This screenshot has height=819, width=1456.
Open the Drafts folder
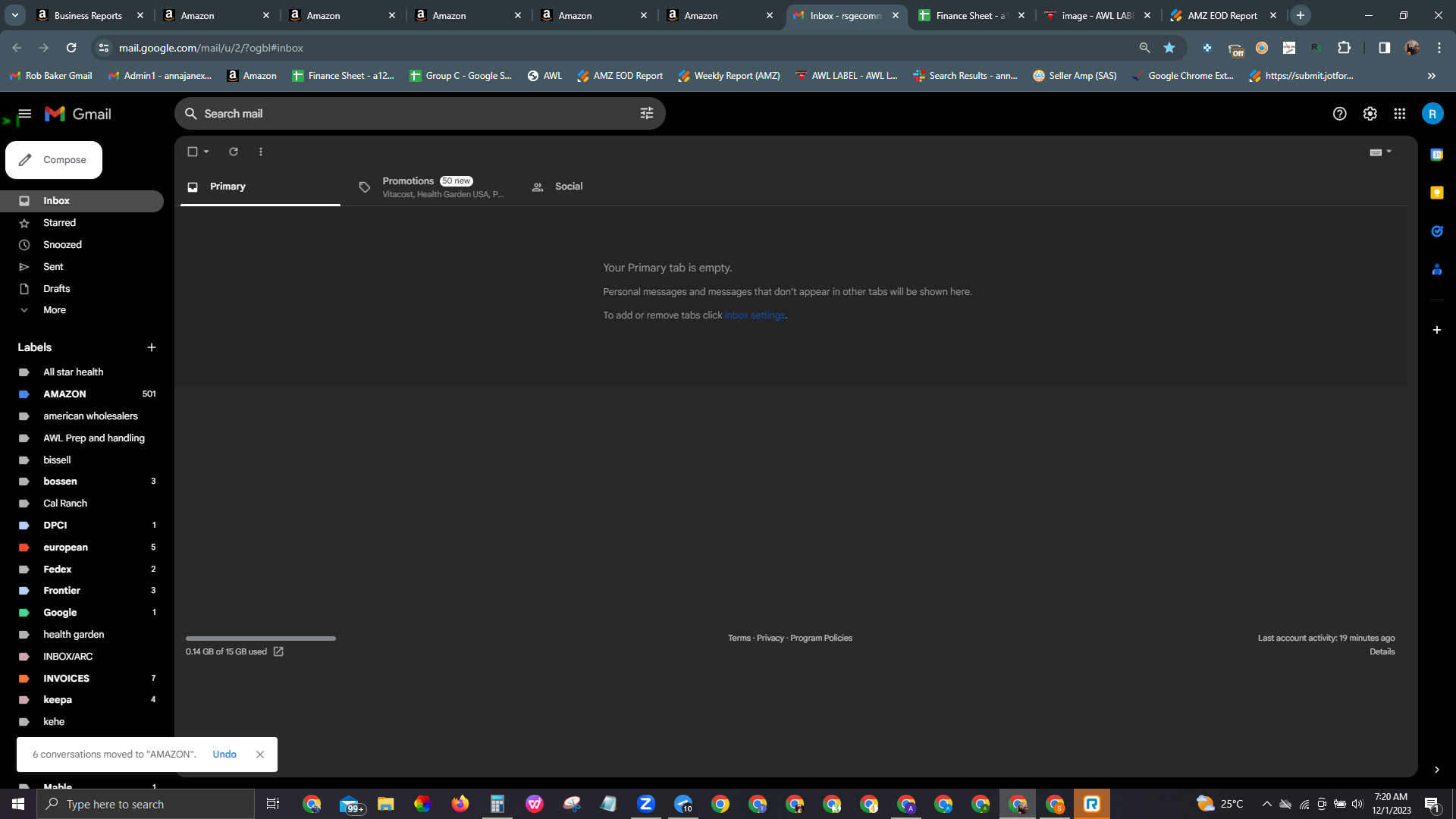click(x=82, y=289)
